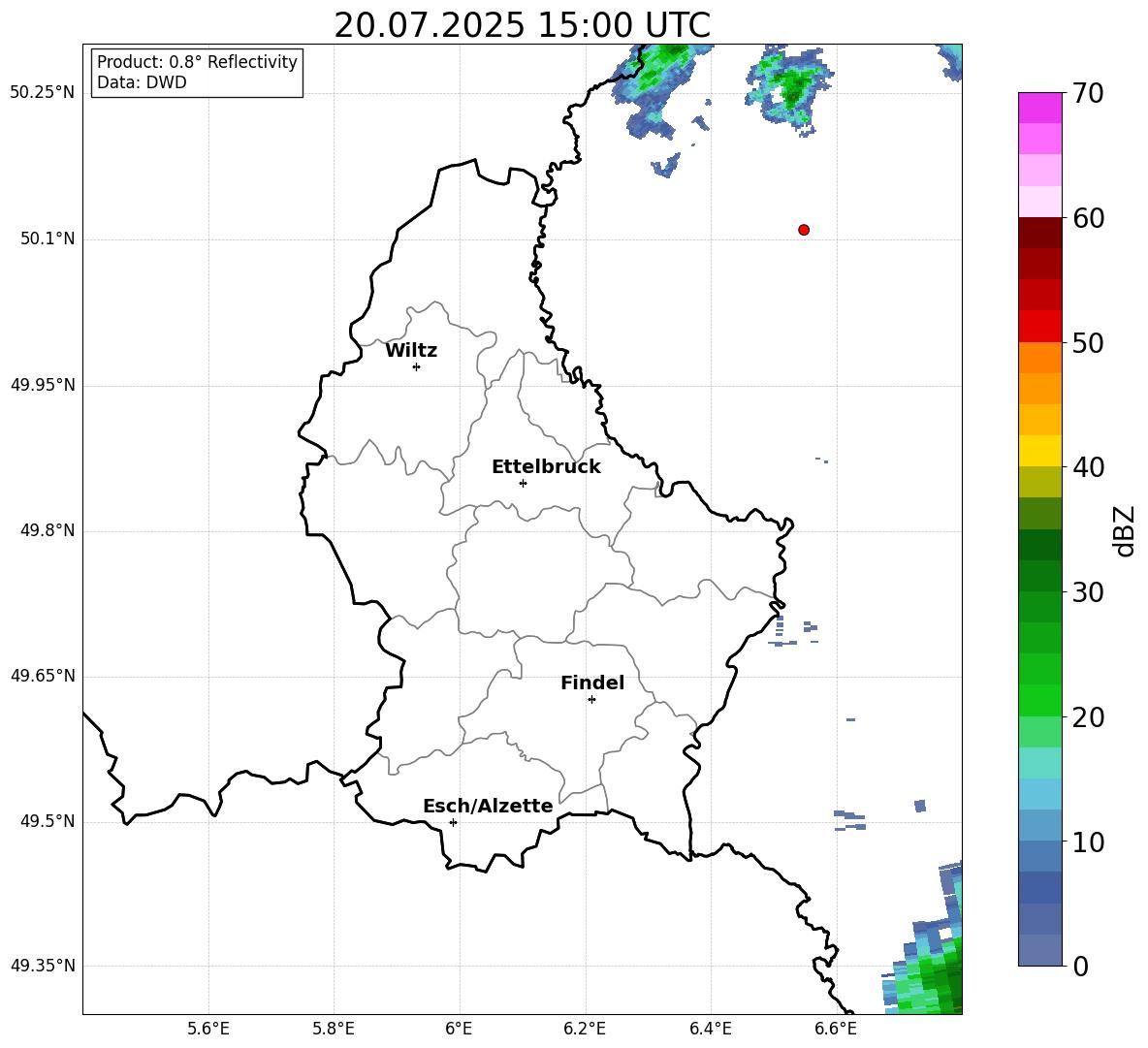Click the 49.8°N latitude label
This screenshot has width=1148, height=1048.
(x=48, y=530)
